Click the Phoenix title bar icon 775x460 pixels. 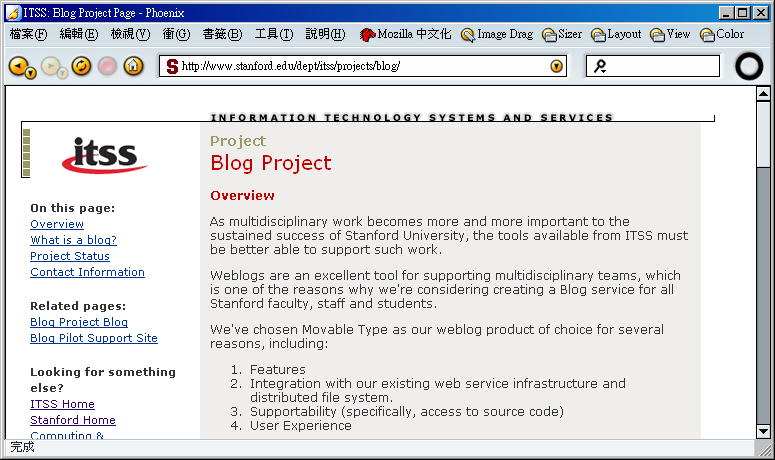13,13
